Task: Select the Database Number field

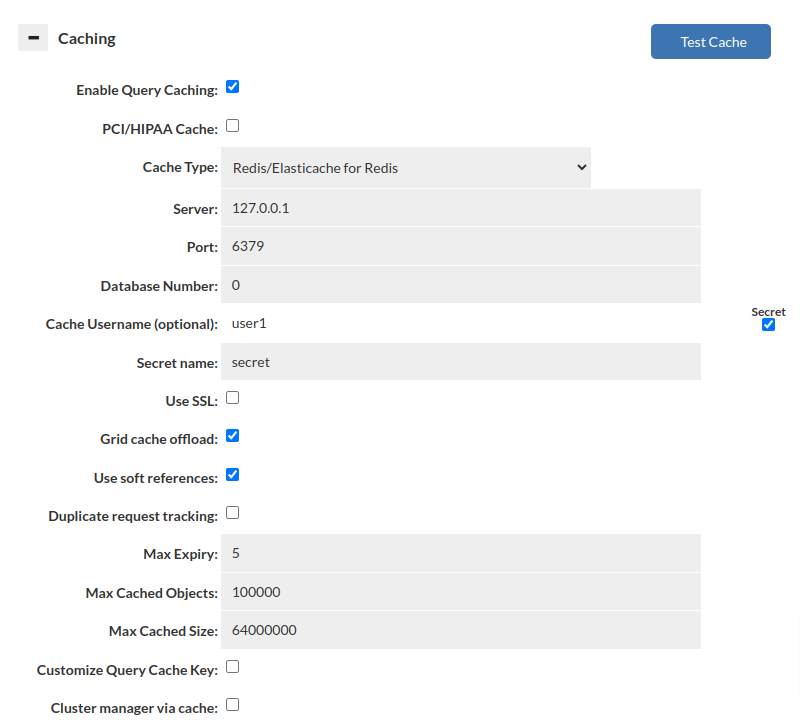Action: click(460, 285)
